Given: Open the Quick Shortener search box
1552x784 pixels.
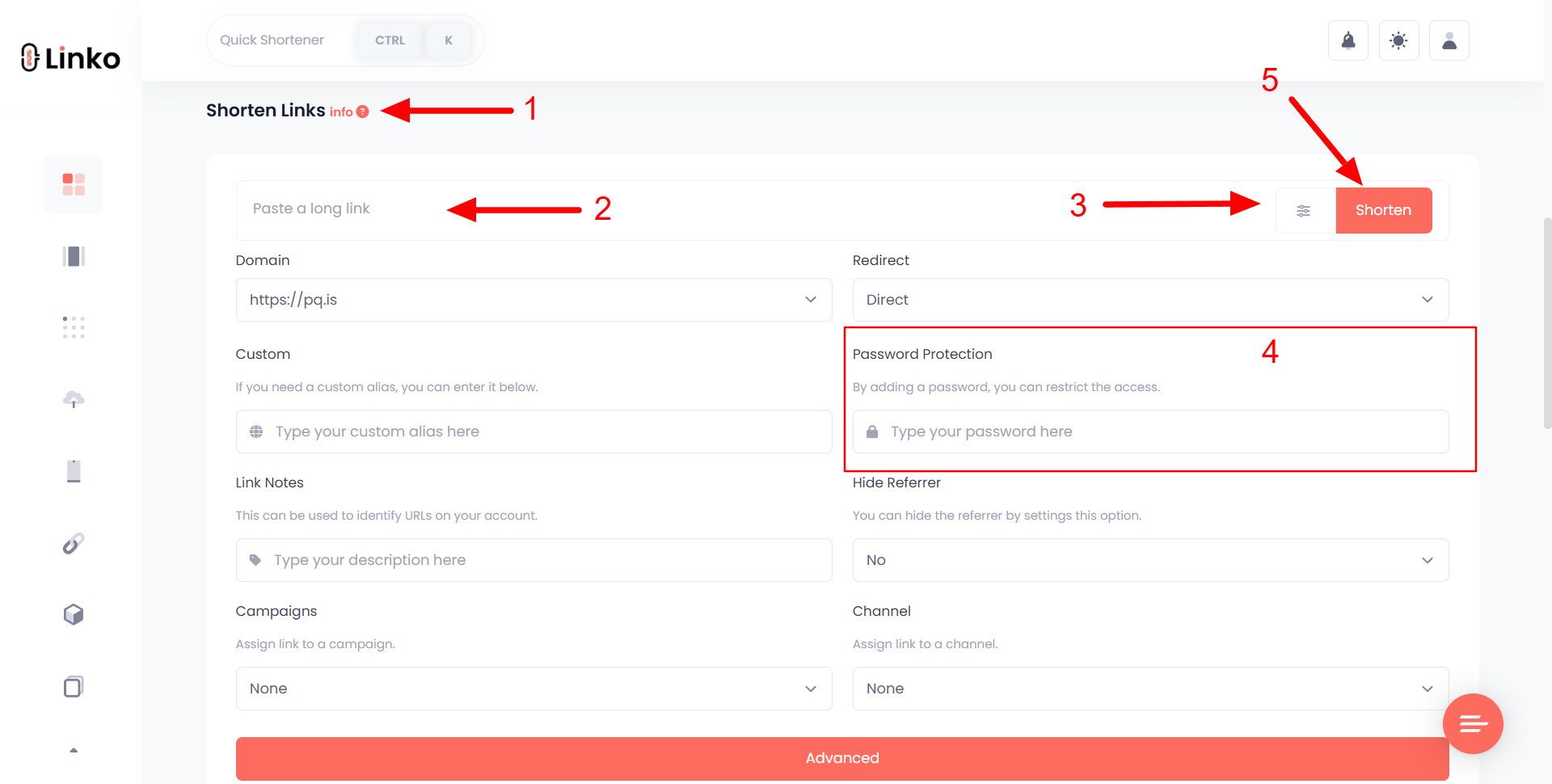Looking at the screenshot, I should pyautogui.click(x=345, y=40).
